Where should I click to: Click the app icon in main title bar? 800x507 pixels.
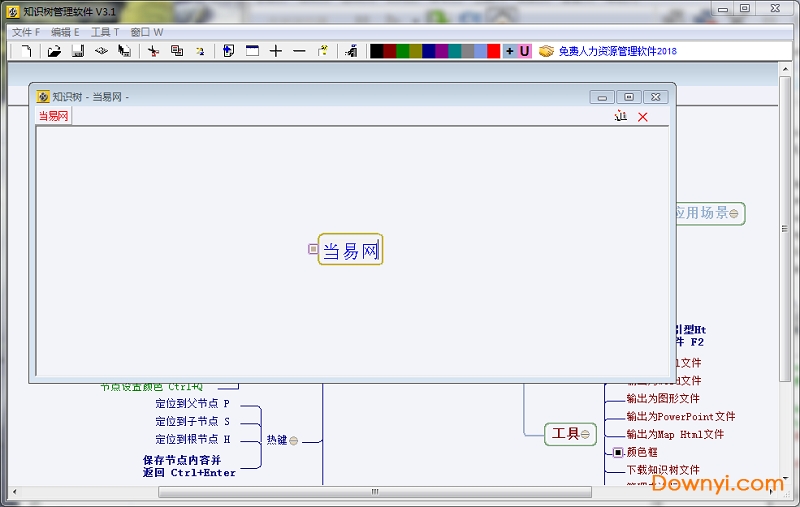point(13,12)
